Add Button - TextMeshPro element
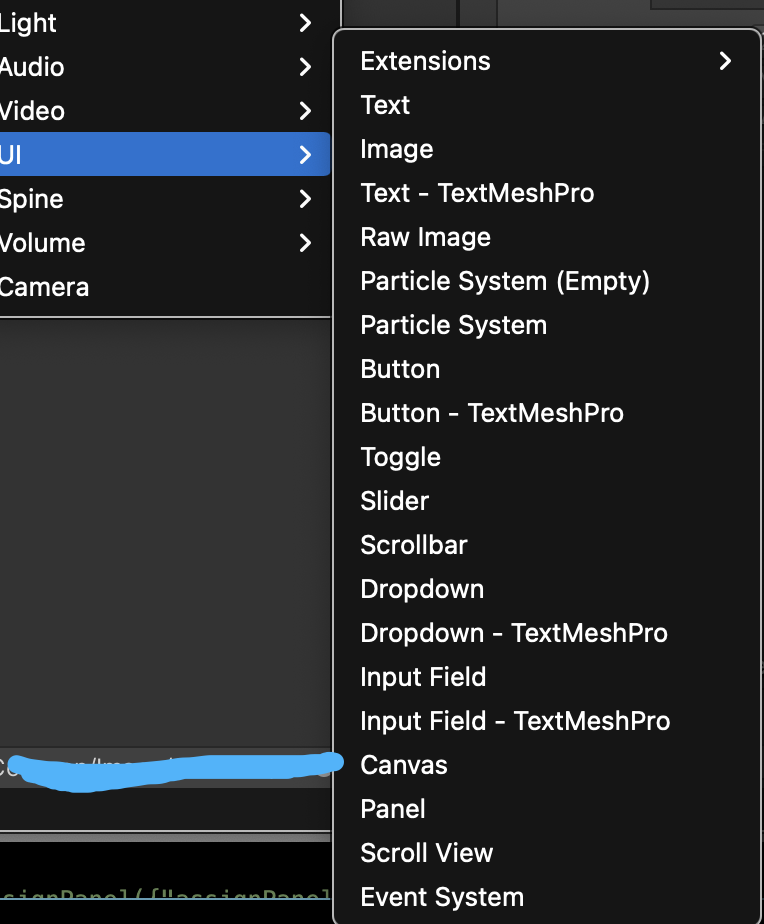Image resolution: width=764 pixels, height=924 pixels. point(492,413)
